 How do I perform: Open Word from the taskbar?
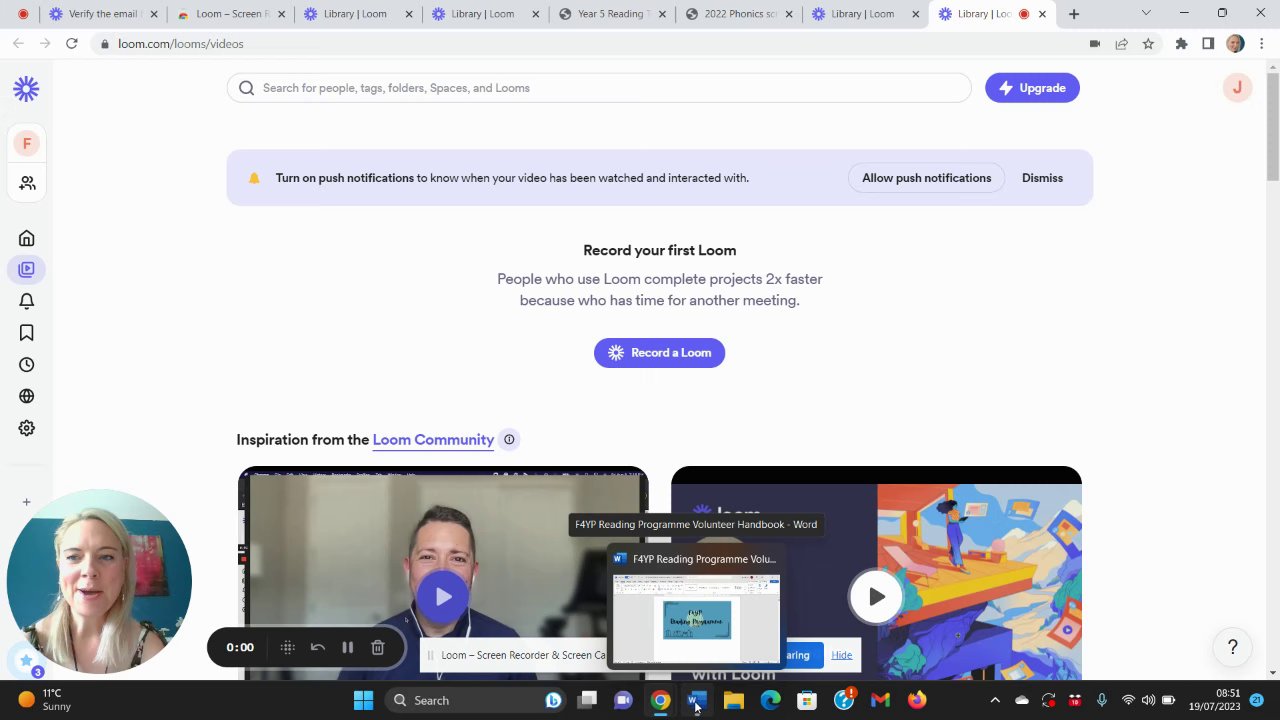point(697,700)
